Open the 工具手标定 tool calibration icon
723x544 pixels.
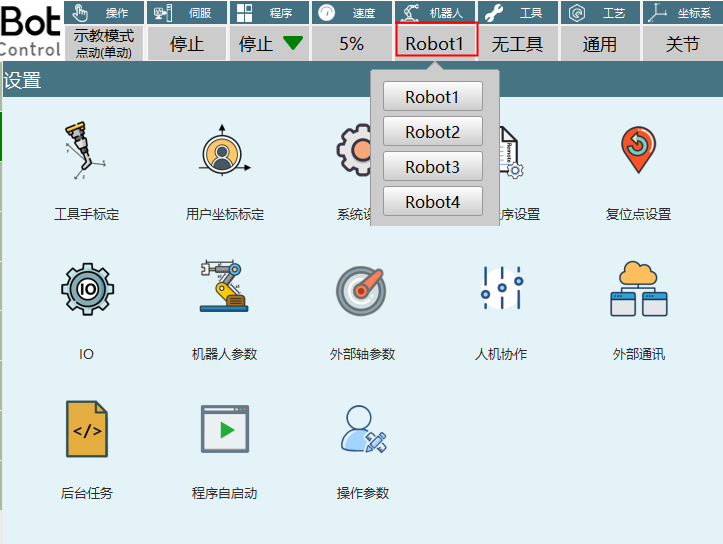click(86, 153)
